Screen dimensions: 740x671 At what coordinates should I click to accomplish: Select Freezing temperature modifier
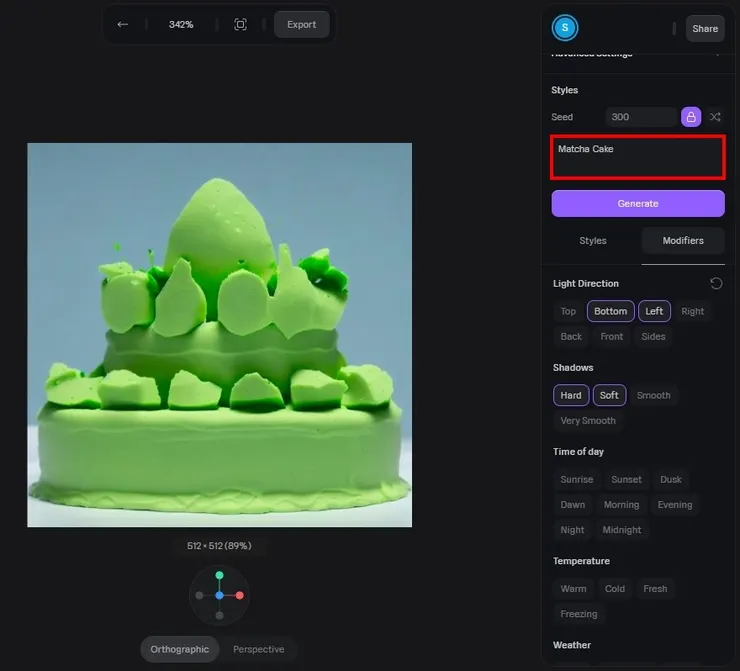tap(579, 614)
